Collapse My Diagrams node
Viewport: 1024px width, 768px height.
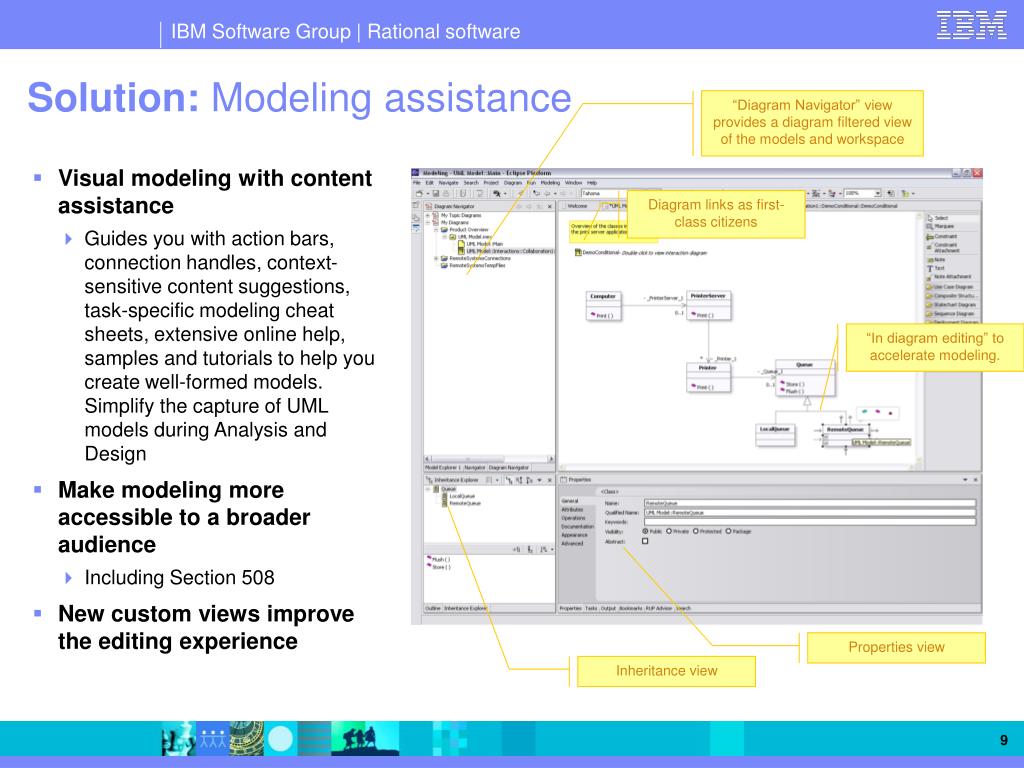428,223
